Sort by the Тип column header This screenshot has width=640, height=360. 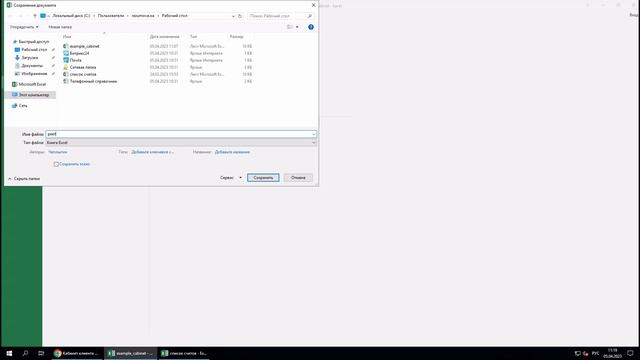coord(193,37)
